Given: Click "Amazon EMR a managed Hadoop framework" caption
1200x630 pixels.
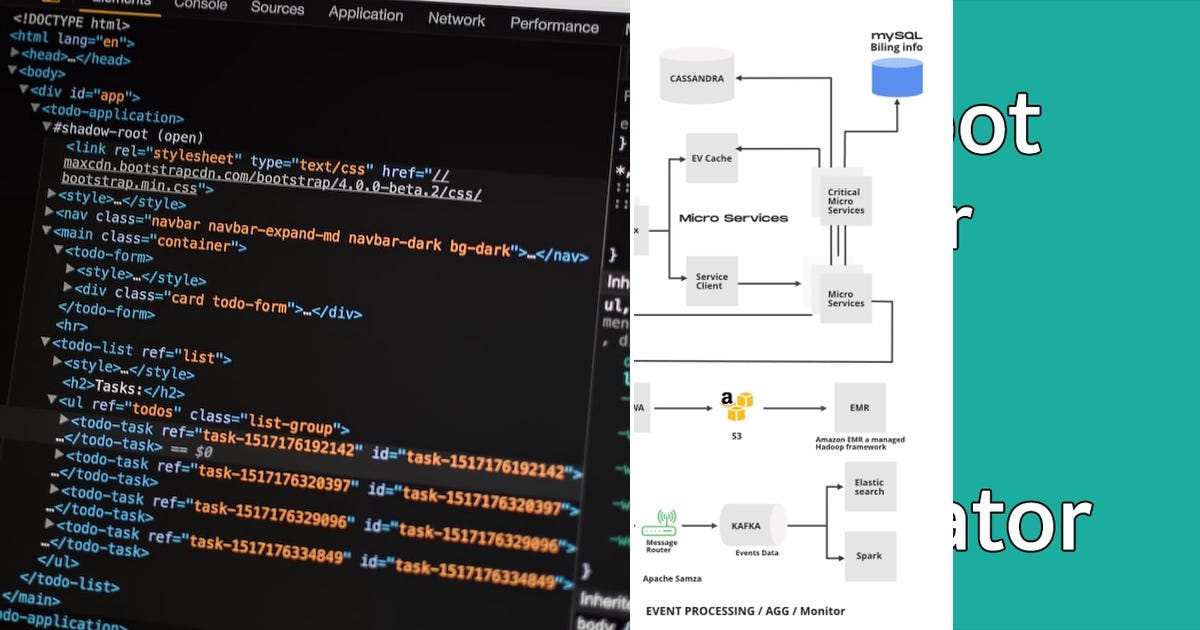Looking at the screenshot, I should coord(860,443).
